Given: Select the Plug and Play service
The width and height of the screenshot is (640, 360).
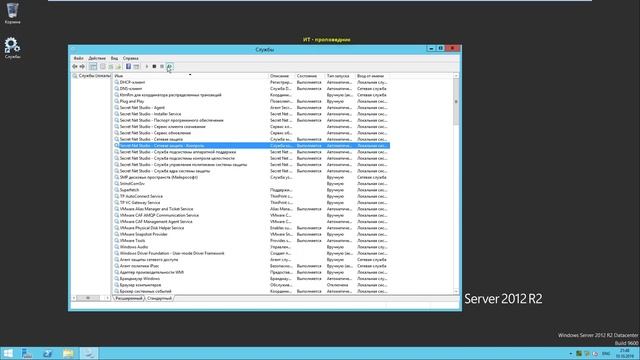Looking at the screenshot, I should pyautogui.click(x=251, y=101).
